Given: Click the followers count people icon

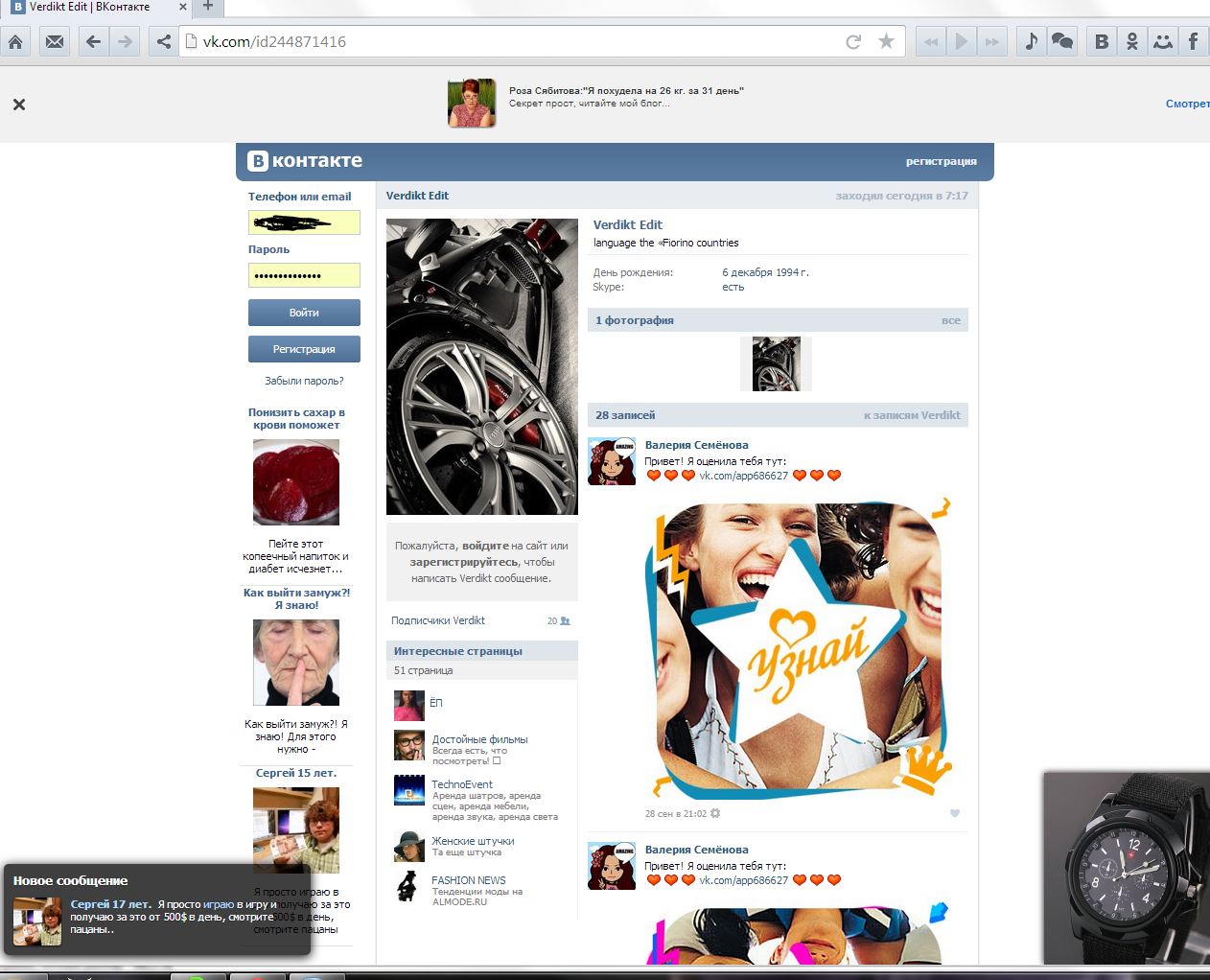Looking at the screenshot, I should 565,621.
